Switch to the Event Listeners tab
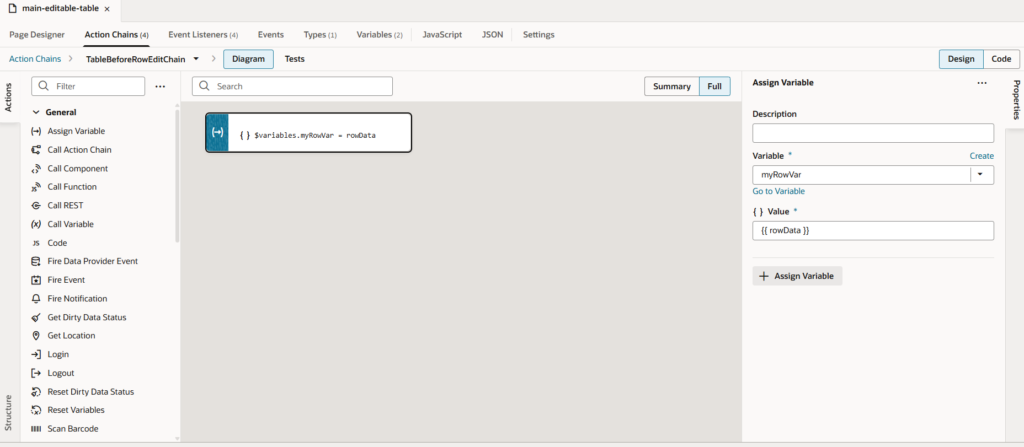 202,34
